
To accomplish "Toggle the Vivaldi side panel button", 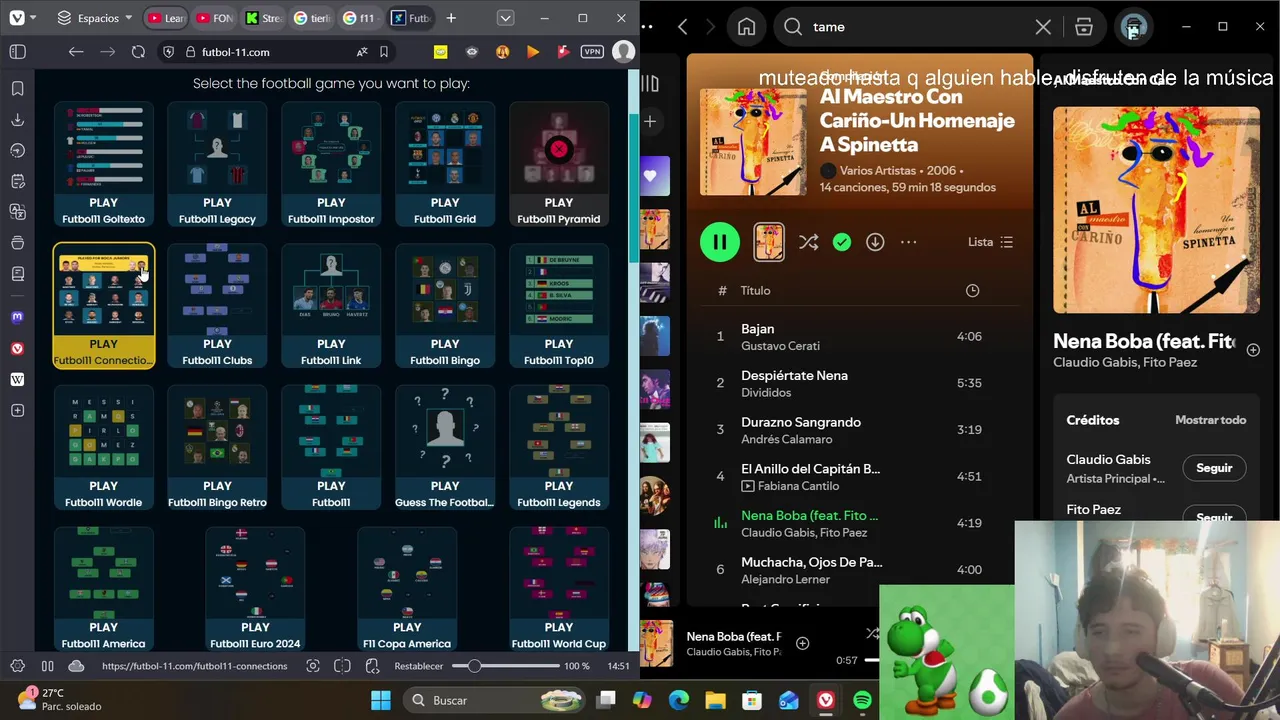I will [17, 52].
